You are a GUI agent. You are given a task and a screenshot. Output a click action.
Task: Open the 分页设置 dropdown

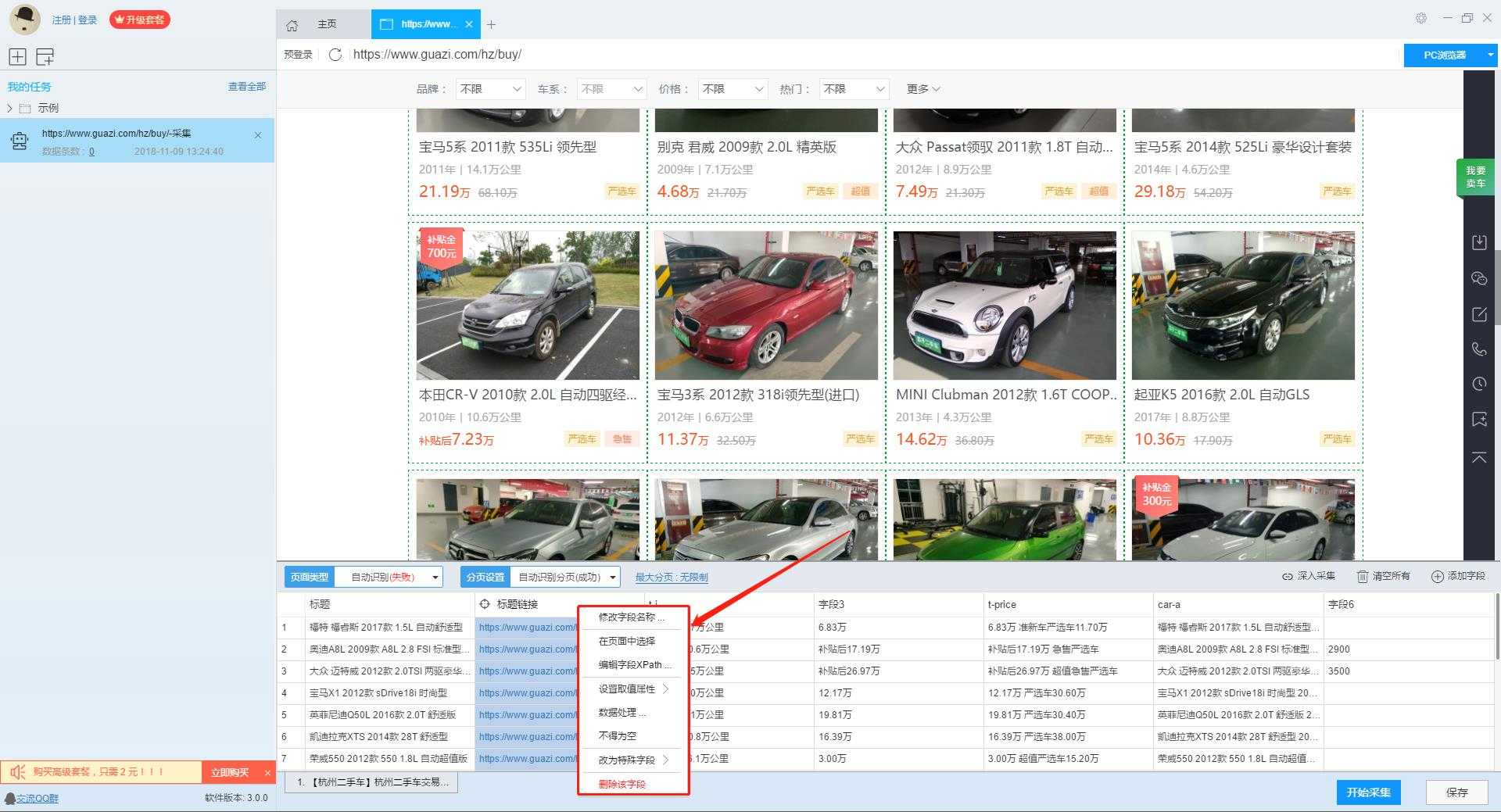(564, 578)
